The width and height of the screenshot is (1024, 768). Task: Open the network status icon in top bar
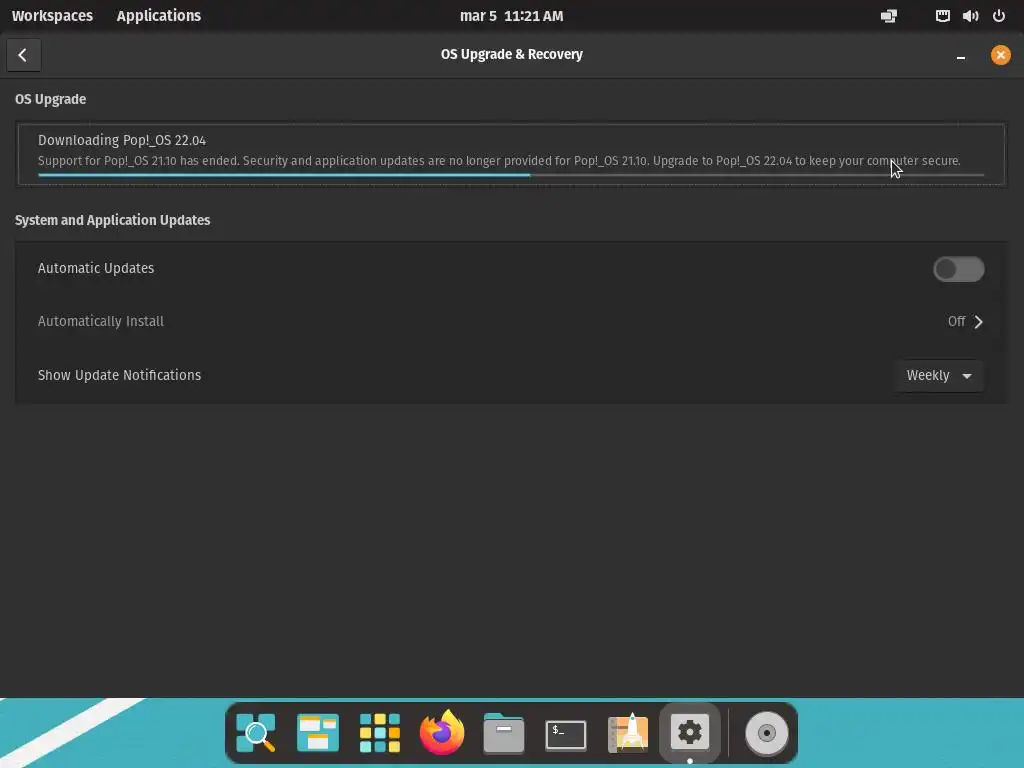point(889,16)
